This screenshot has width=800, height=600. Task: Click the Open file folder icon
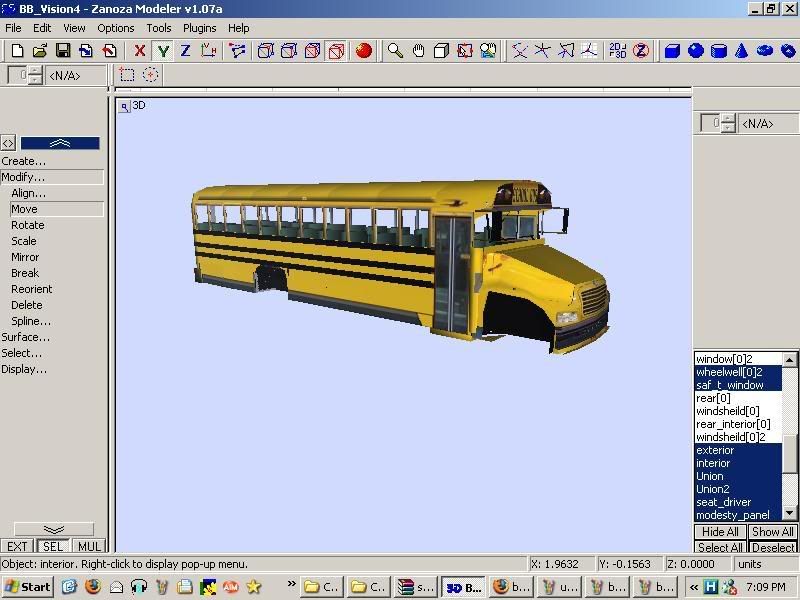tap(40, 50)
